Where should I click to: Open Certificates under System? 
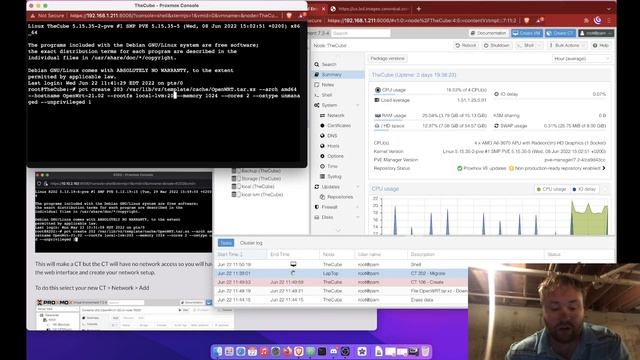click(x=339, y=126)
